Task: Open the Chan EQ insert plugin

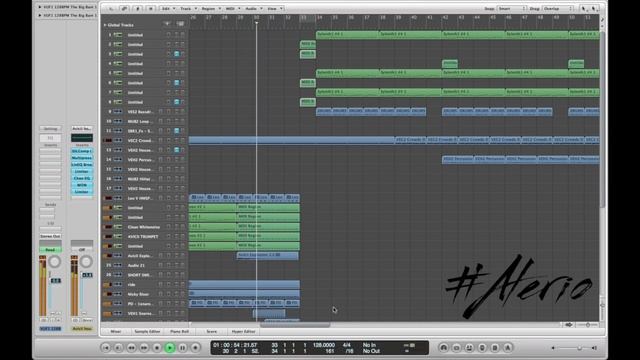Action: [x=82, y=178]
